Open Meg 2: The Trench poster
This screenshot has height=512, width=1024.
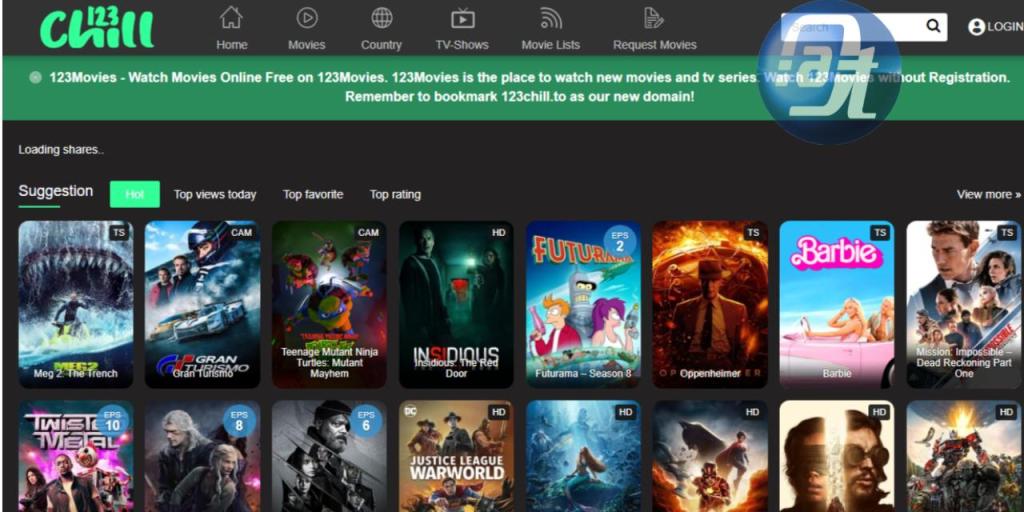76,304
